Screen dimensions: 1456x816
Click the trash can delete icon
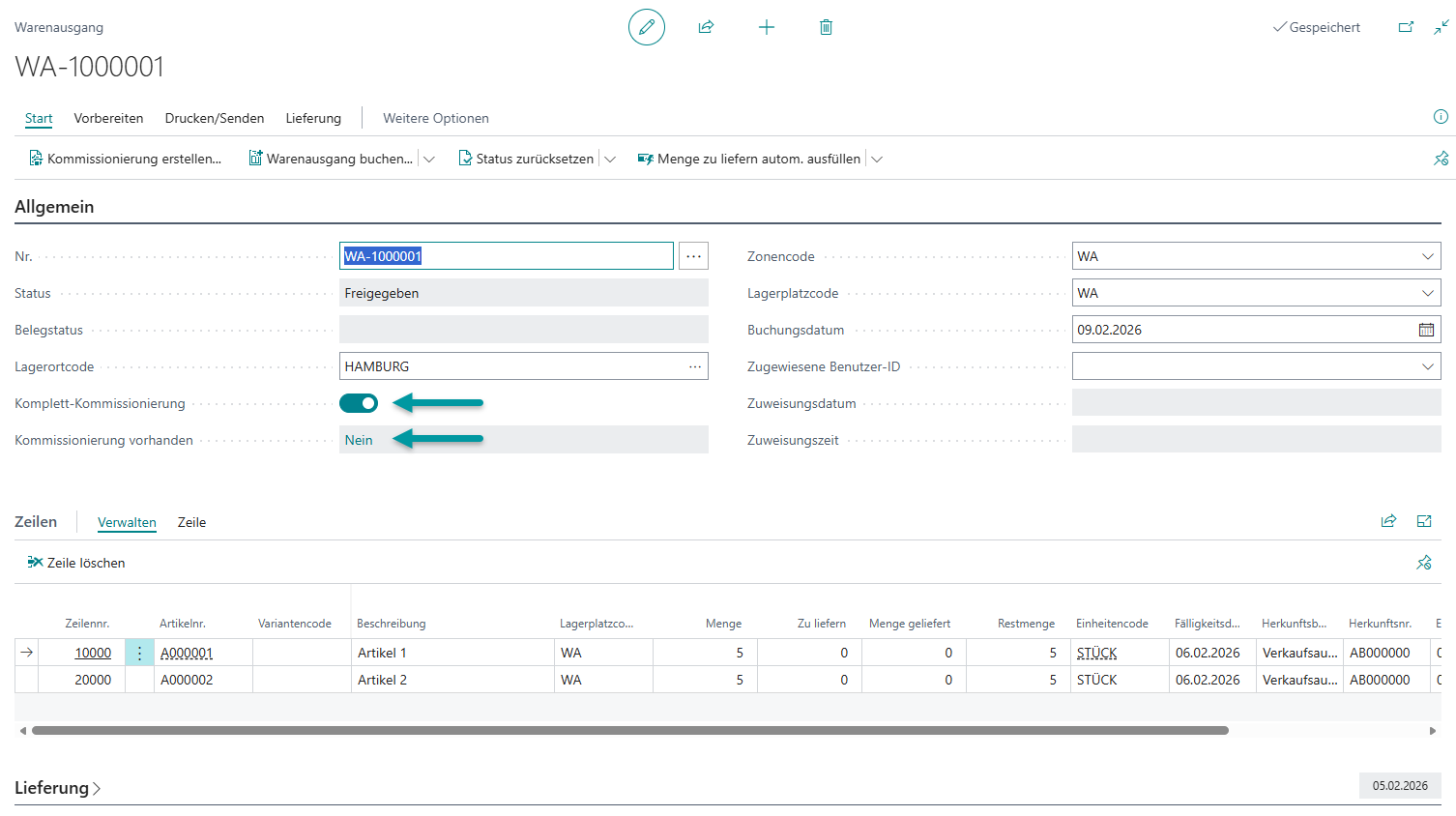[826, 27]
